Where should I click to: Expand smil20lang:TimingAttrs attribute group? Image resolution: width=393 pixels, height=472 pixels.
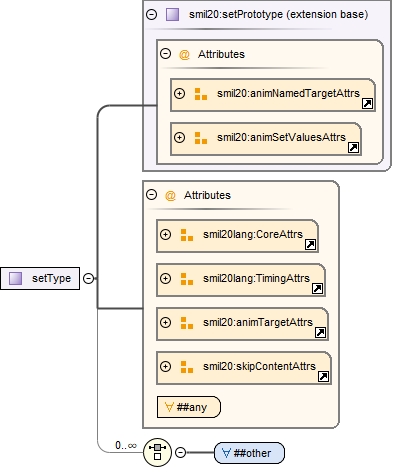pyautogui.click(x=165, y=278)
